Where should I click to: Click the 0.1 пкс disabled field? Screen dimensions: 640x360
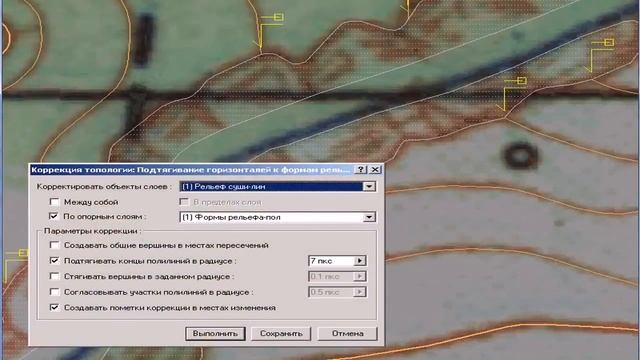331,276
